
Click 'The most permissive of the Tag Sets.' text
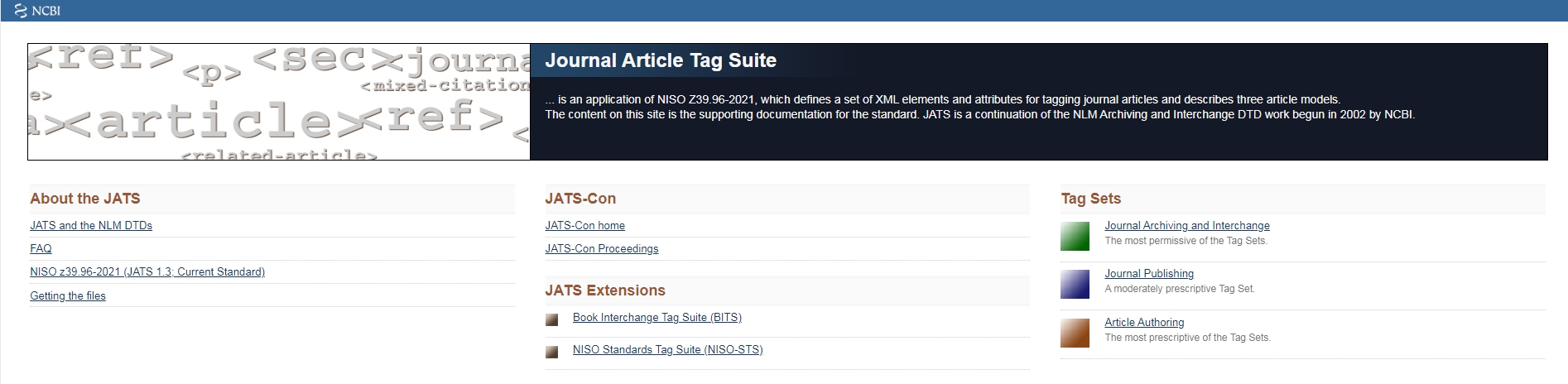coord(1186,241)
